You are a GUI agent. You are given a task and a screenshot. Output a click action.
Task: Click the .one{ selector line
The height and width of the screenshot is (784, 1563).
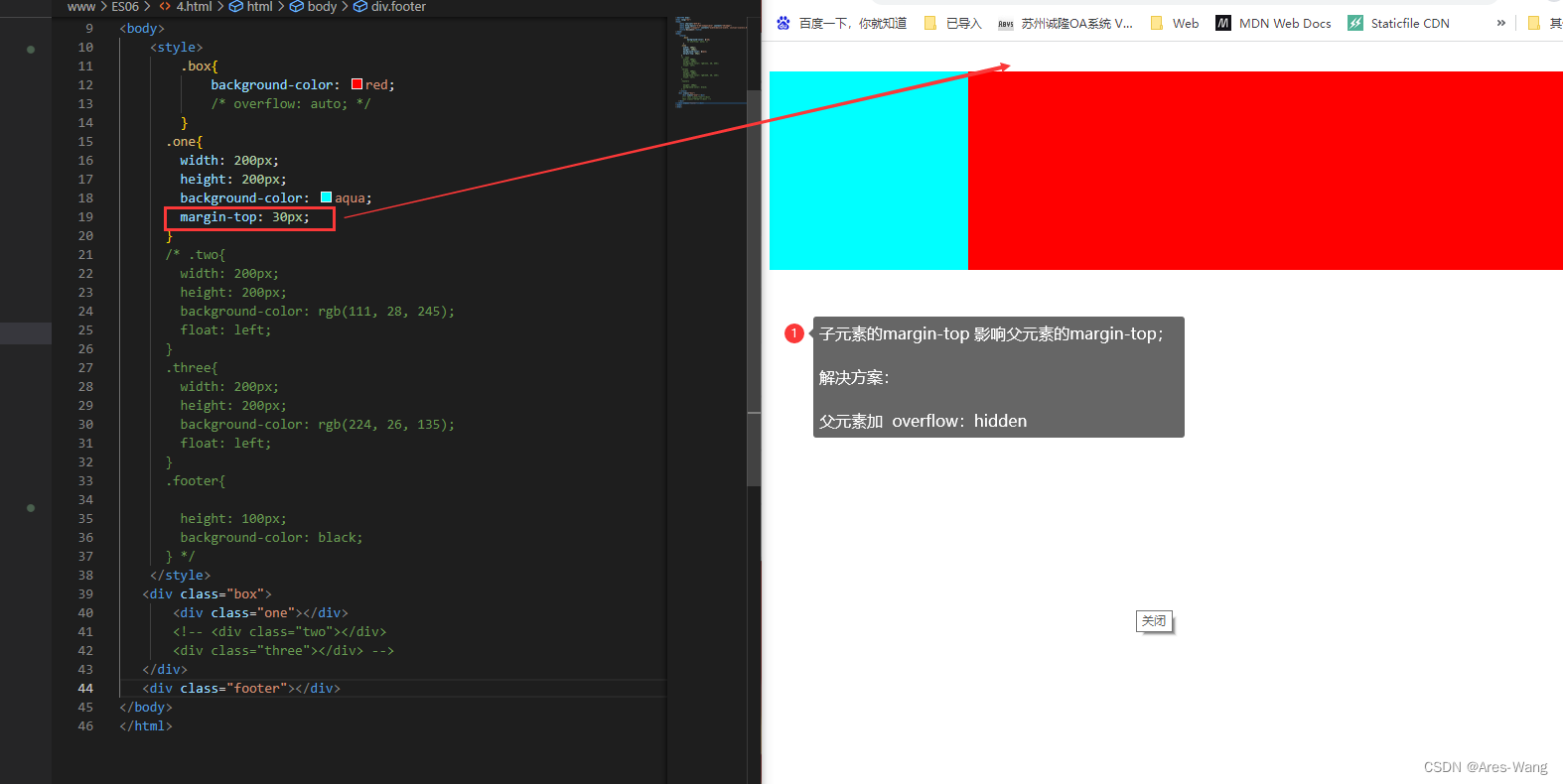point(184,141)
